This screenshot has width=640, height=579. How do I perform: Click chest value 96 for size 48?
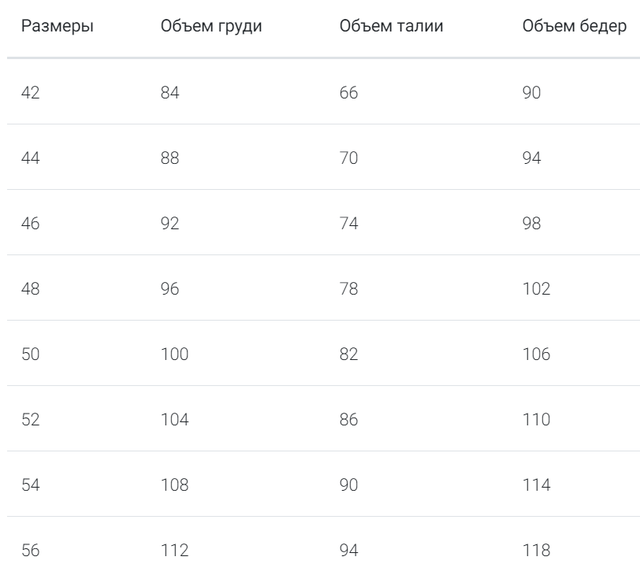[x=170, y=289]
